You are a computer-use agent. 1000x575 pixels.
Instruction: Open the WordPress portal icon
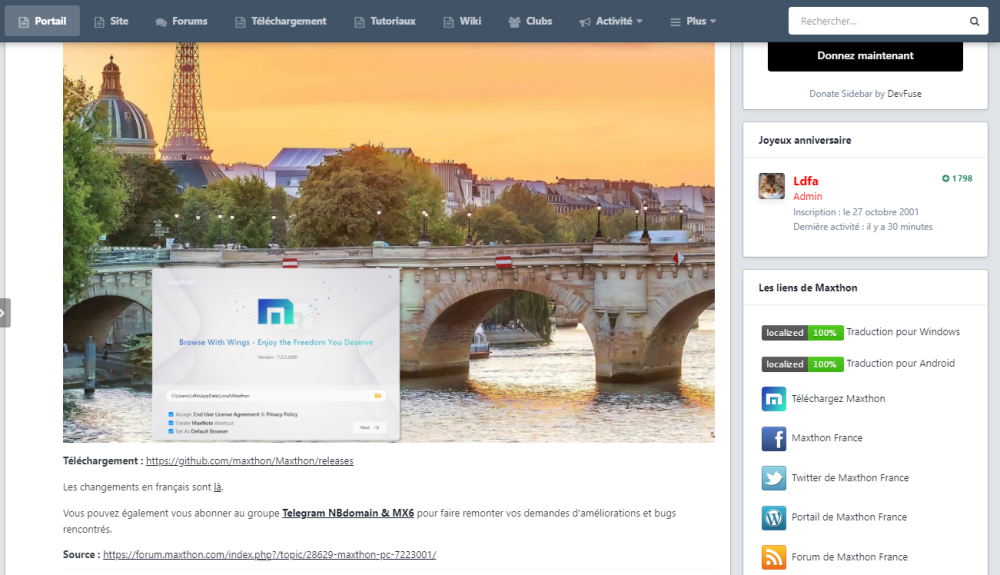coord(773,517)
